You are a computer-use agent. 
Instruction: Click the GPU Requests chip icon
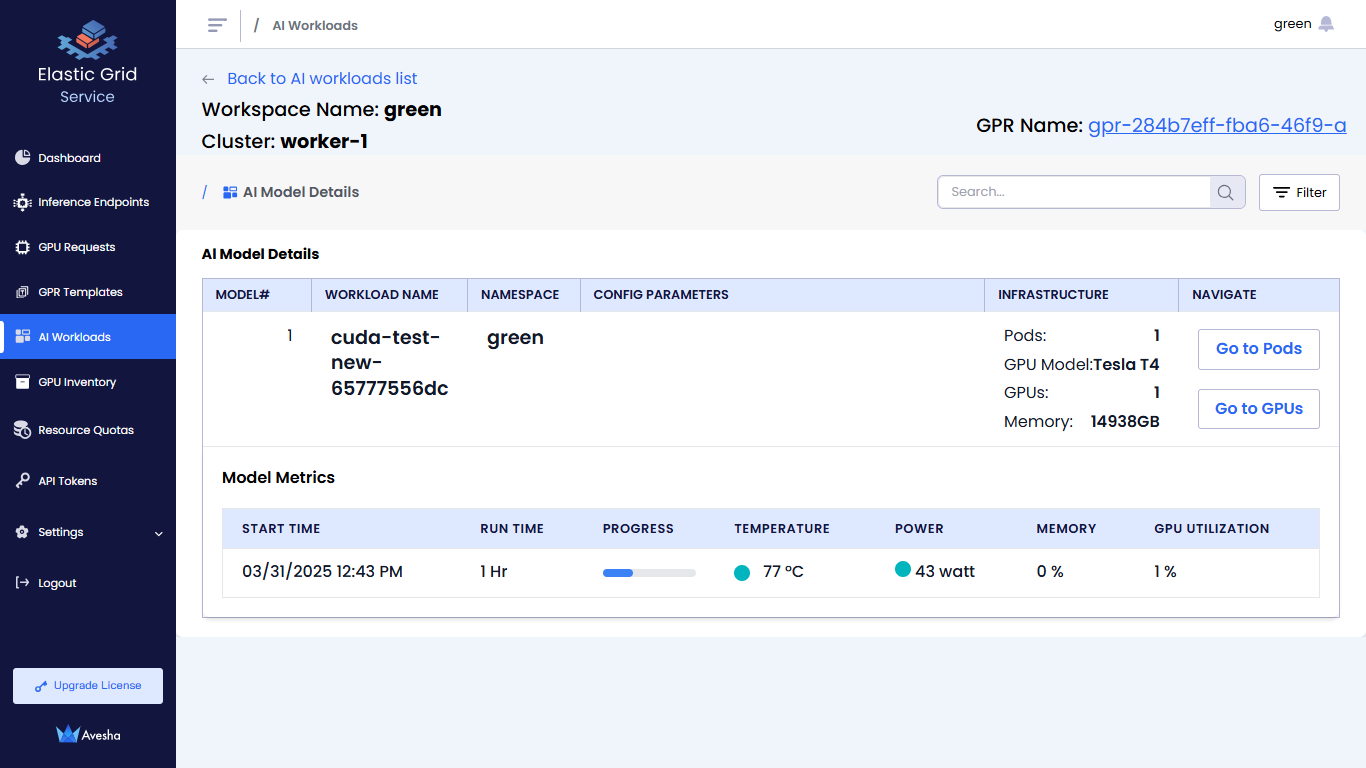pos(22,247)
